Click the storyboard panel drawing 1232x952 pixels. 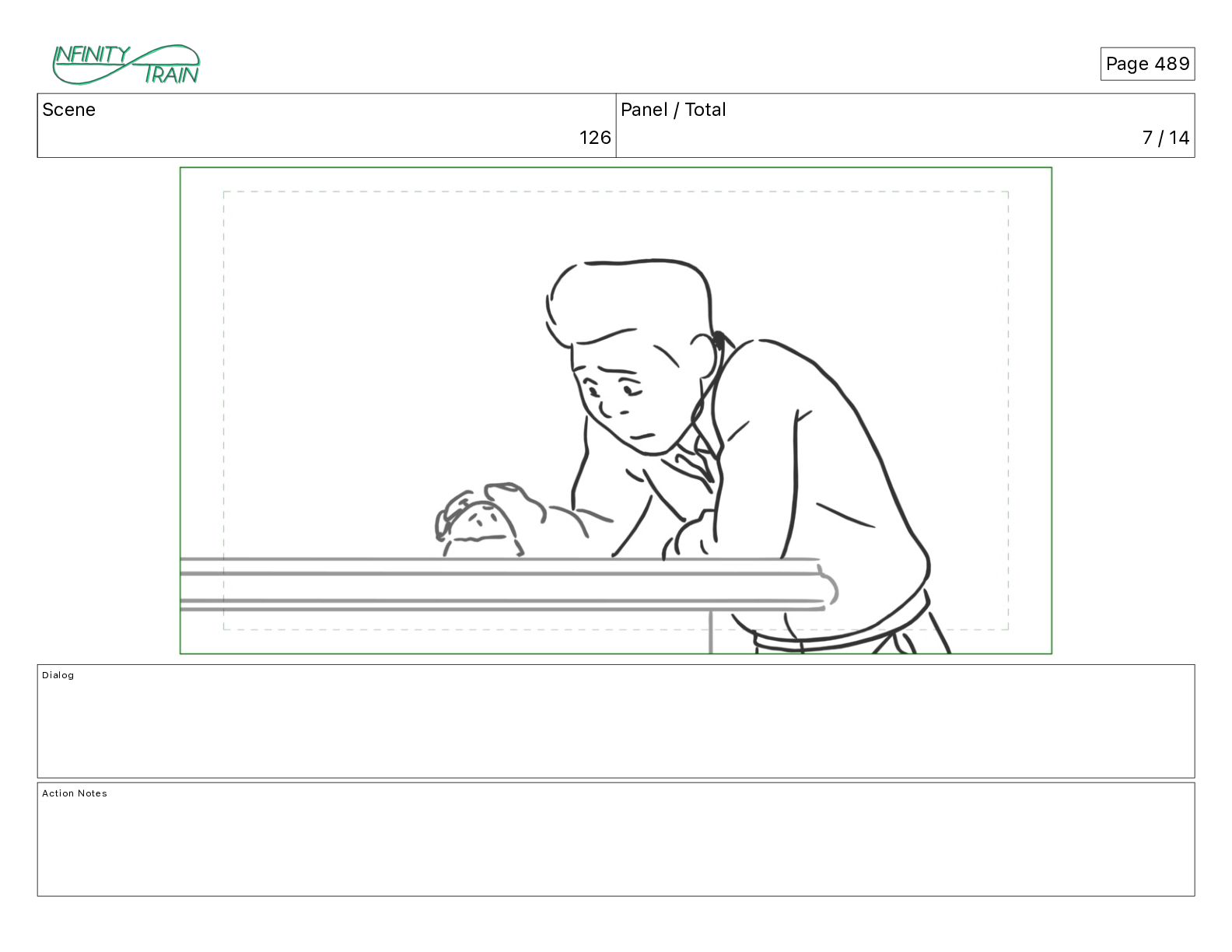click(x=616, y=411)
